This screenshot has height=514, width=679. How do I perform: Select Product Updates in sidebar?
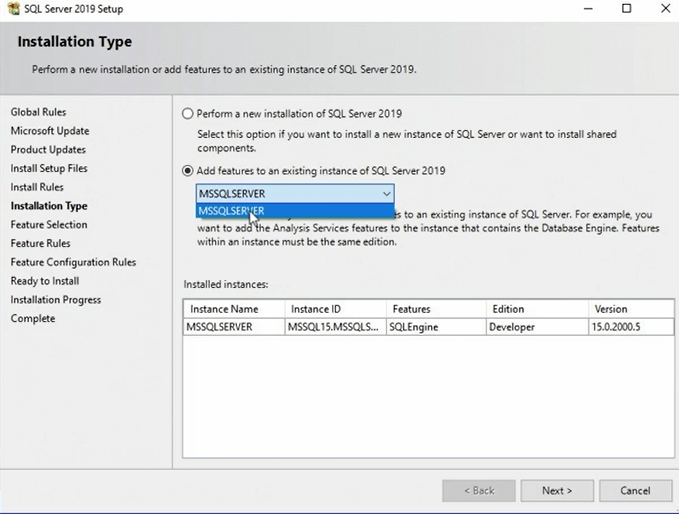pyautogui.click(x=48, y=150)
